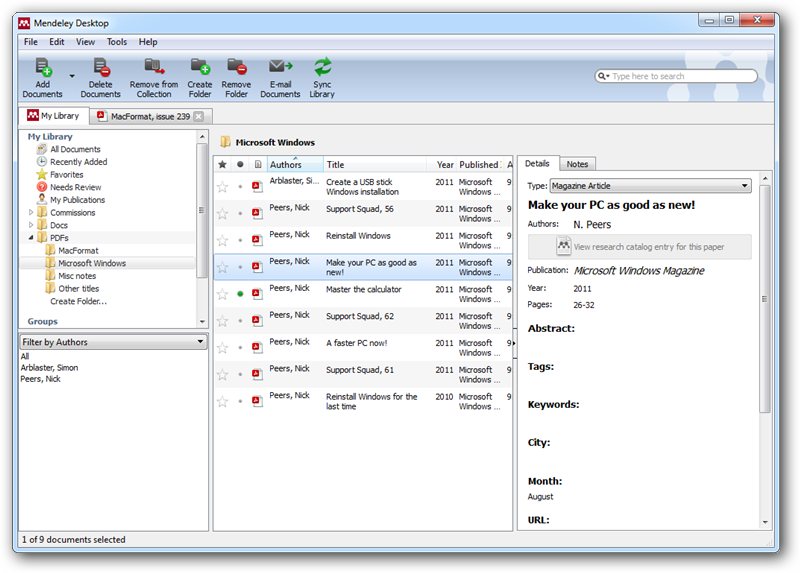Click the read/unread dot column header
800x573 pixels.
click(240, 164)
